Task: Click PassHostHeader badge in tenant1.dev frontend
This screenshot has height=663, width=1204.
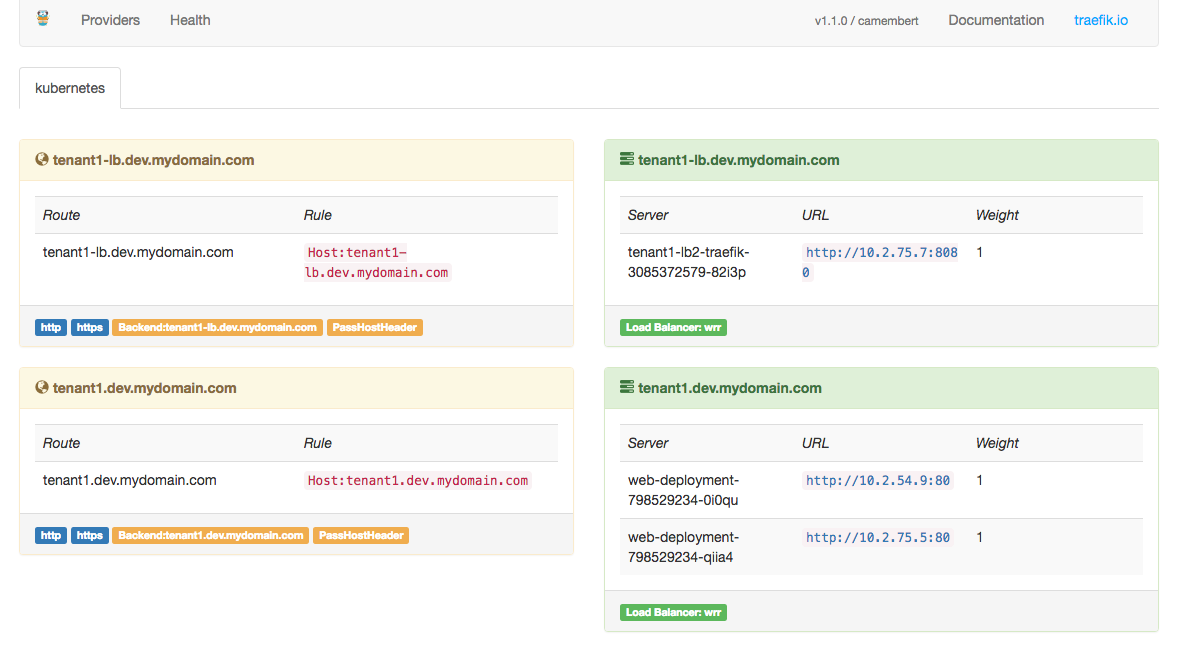Action: [361, 535]
